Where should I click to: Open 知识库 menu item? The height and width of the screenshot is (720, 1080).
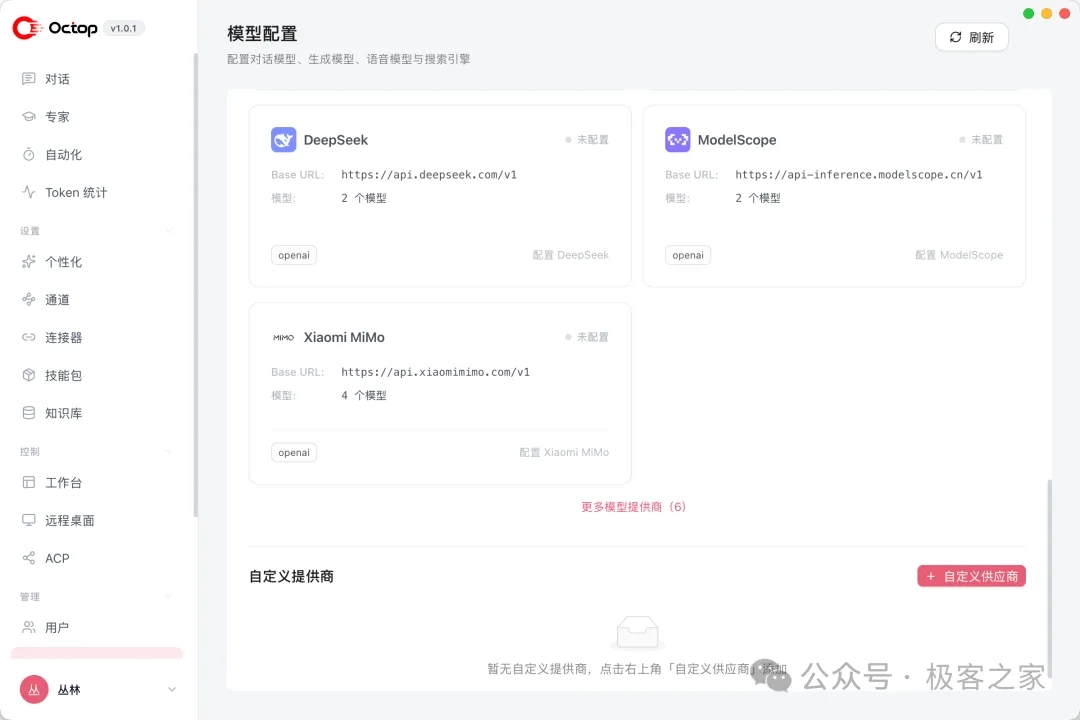click(x=96, y=413)
